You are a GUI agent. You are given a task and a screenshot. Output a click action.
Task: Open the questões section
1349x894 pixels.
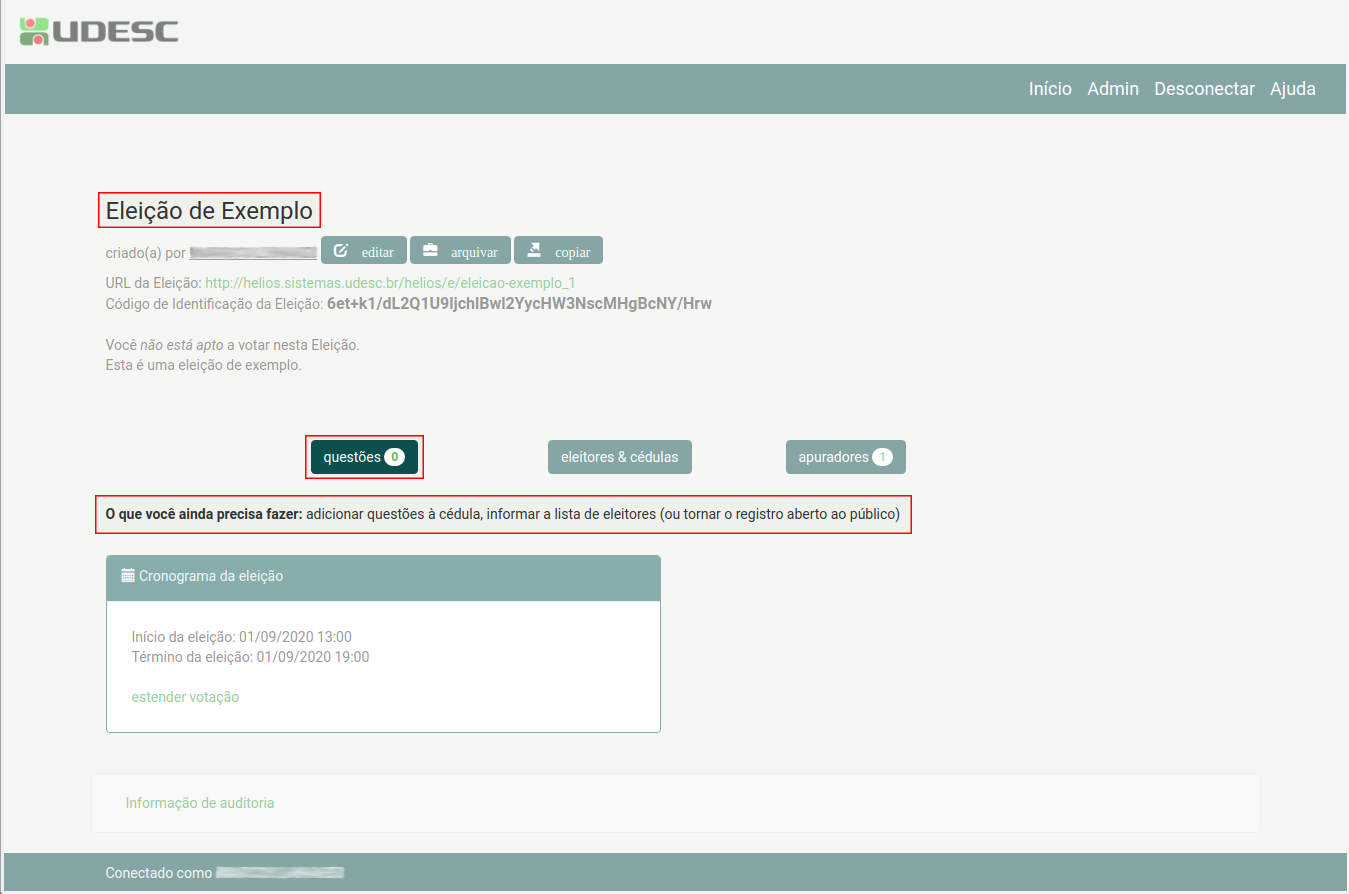coord(364,457)
